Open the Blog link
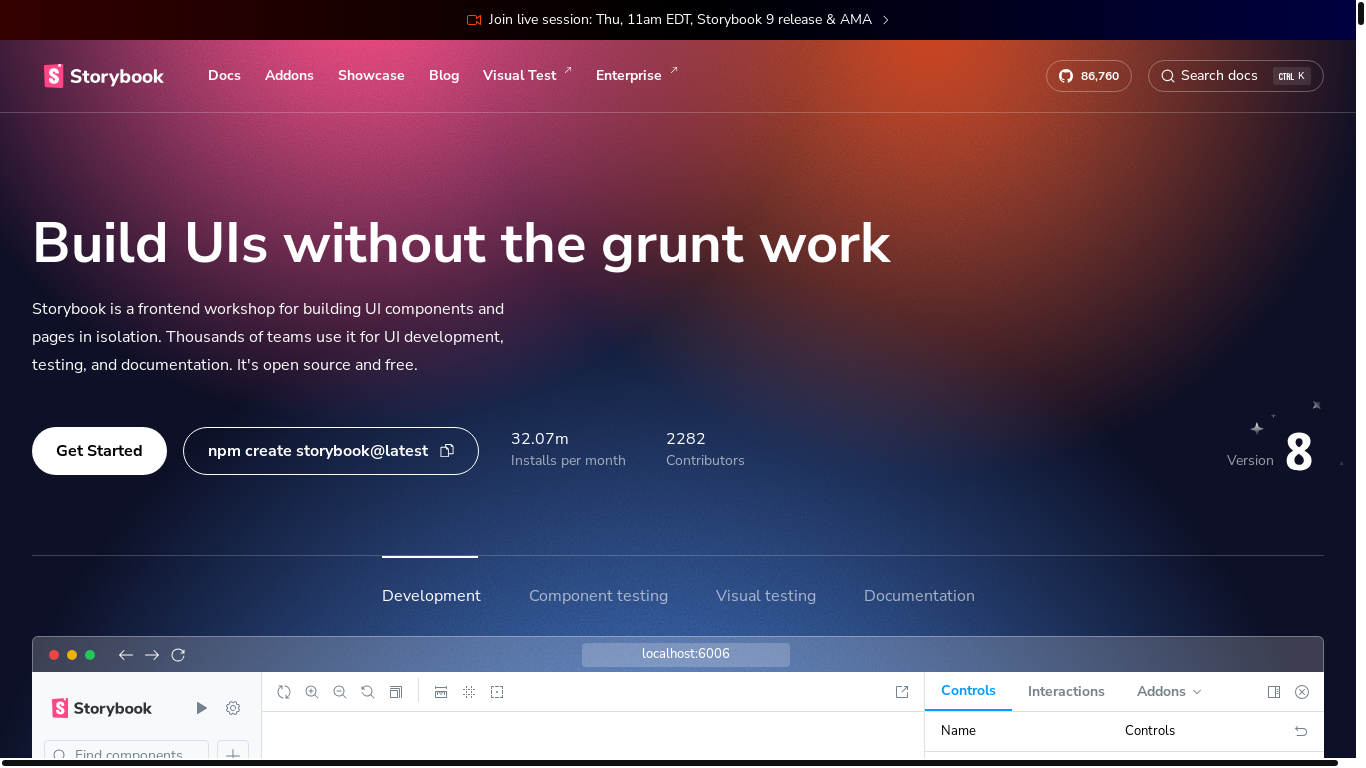The width and height of the screenshot is (1366, 768). 444,76
